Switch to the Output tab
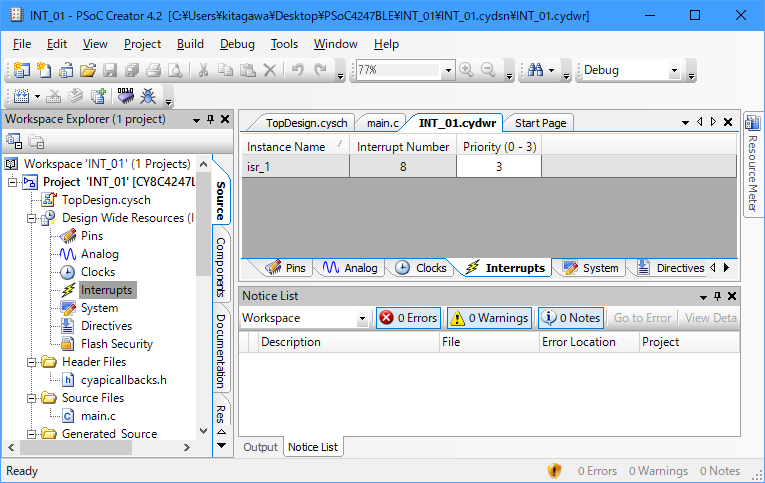Screen dimensions: 765x483 coord(261,447)
